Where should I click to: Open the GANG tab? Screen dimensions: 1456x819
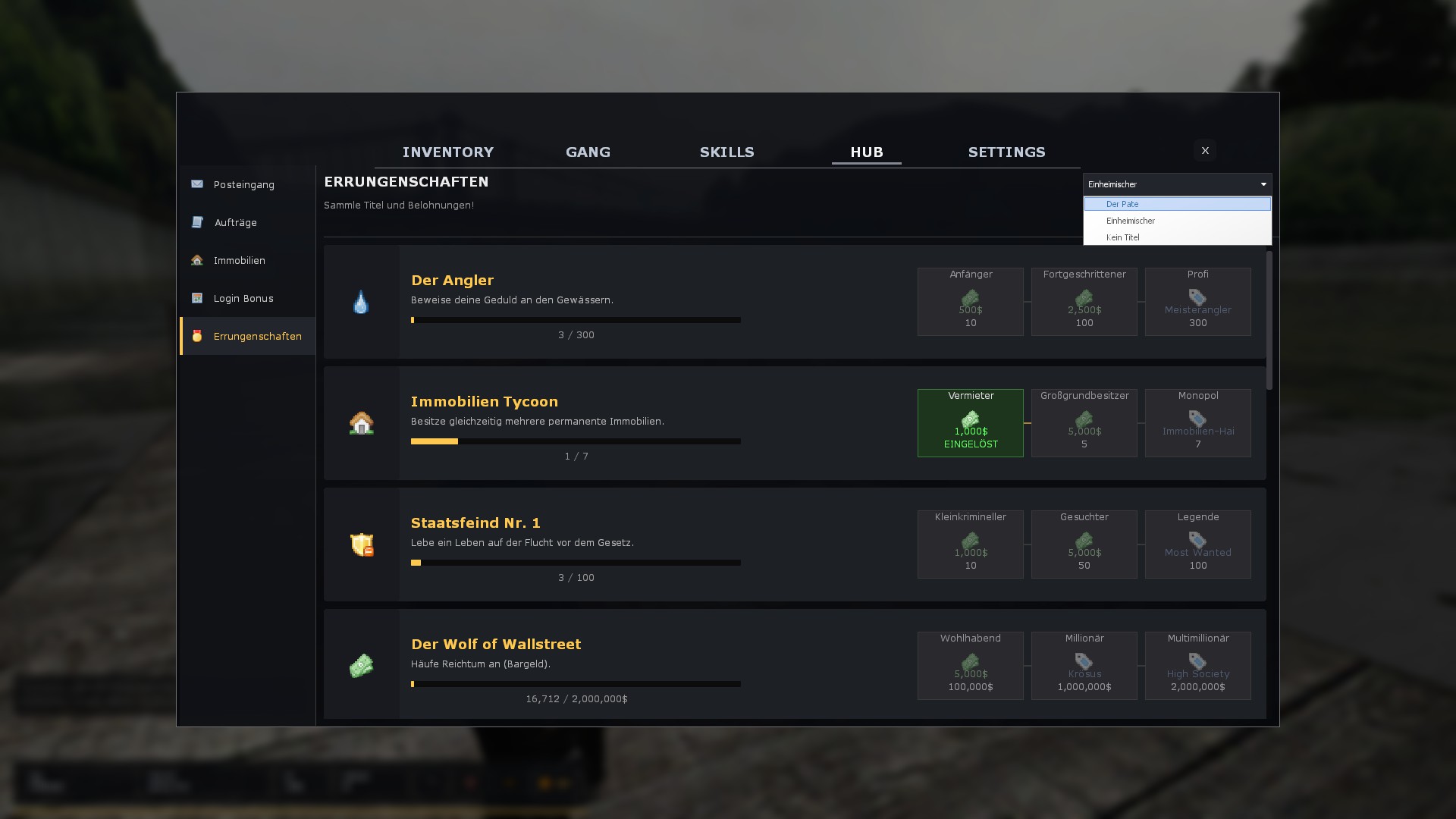coord(588,152)
